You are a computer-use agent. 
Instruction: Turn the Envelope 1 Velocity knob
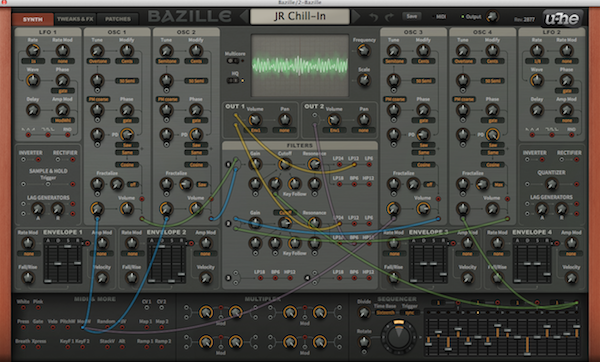[x=102, y=278]
